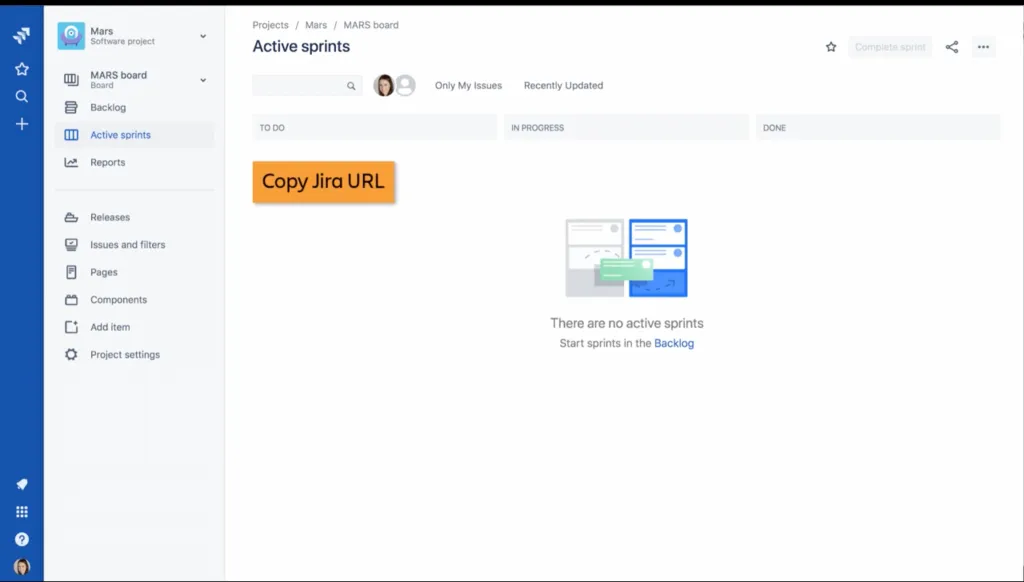
Task: Expand the Mars project switcher chevron
Action: pyautogui.click(x=203, y=36)
